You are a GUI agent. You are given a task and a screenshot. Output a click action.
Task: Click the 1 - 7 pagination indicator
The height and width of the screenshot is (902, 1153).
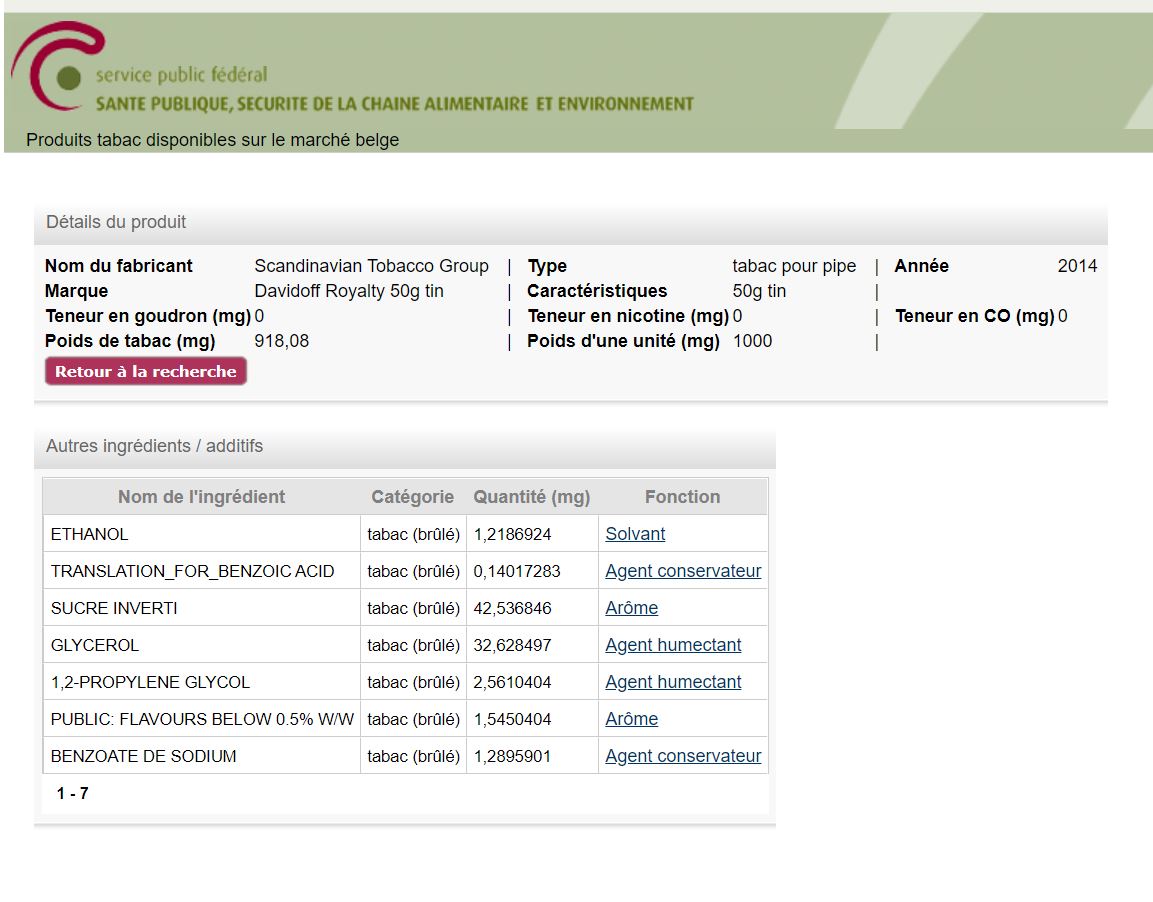click(x=73, y=793)
